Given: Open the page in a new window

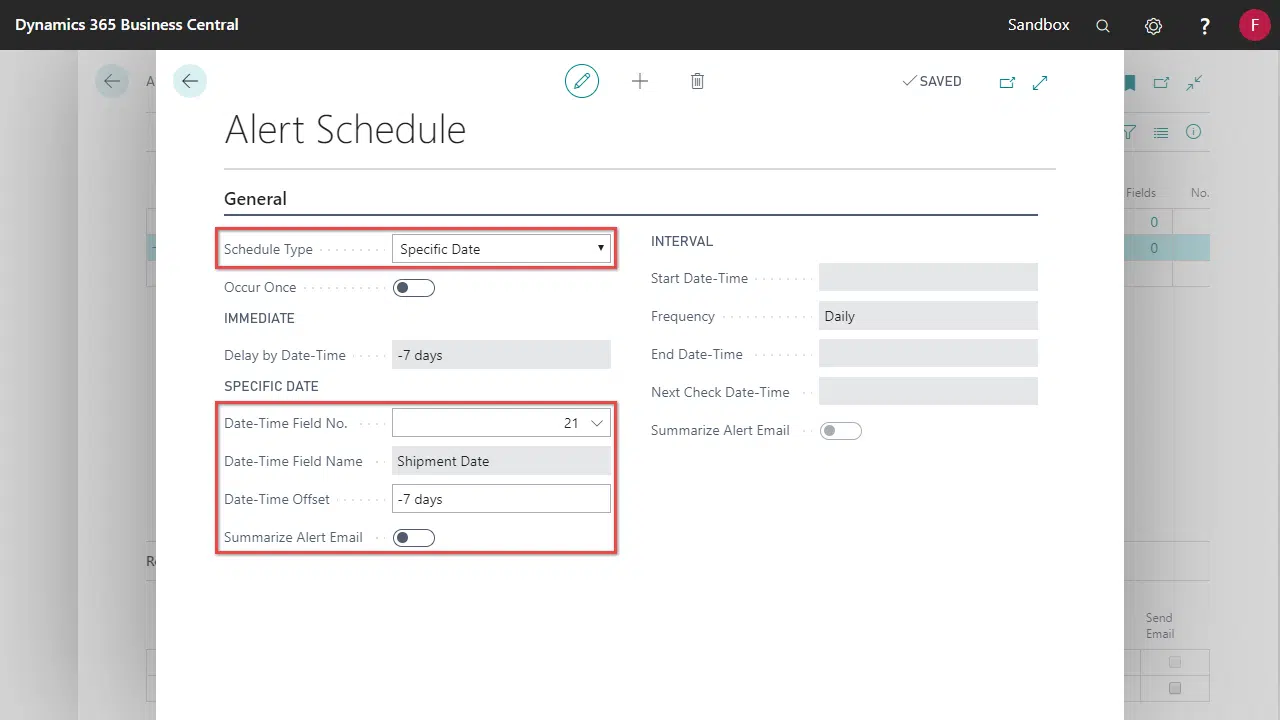Looking at the screenshot, I should (x=1007, y=82).
